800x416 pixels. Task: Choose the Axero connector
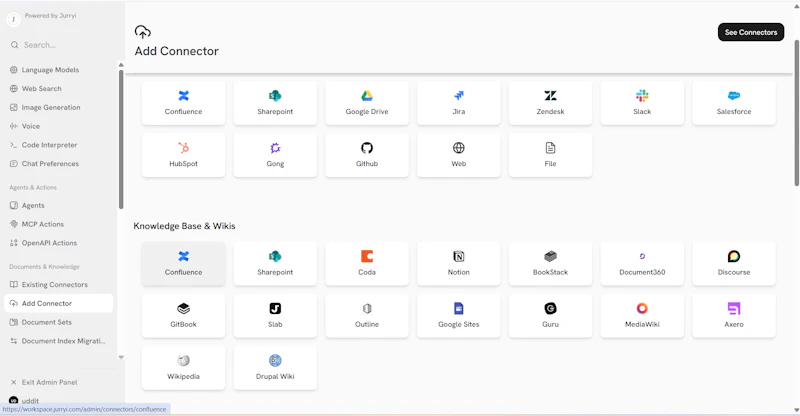click(x=734, y=315)
